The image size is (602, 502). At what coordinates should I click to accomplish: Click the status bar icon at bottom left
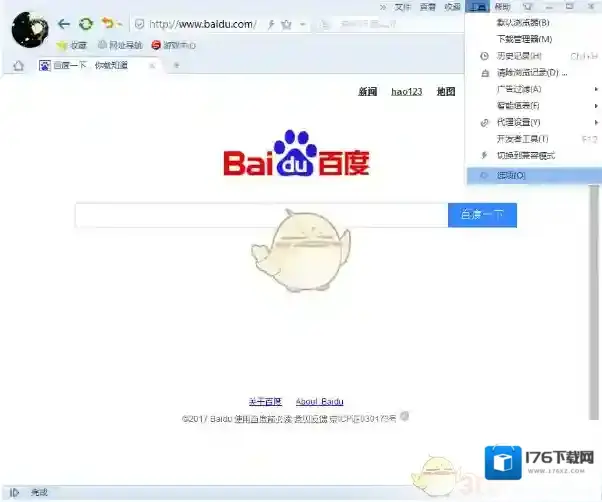click(14, 492)
